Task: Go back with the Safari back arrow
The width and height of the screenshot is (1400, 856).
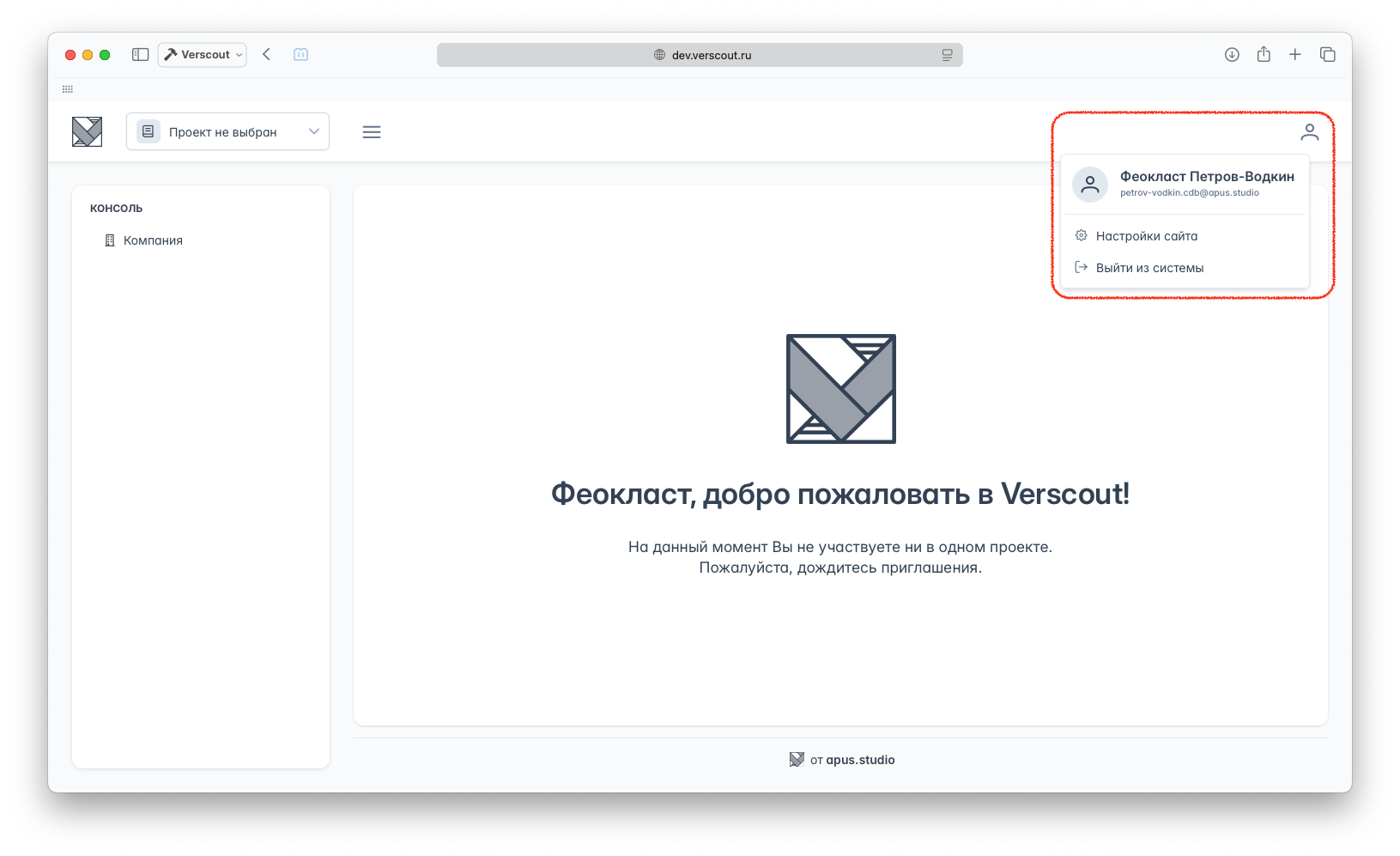Action: click(266, 54)
